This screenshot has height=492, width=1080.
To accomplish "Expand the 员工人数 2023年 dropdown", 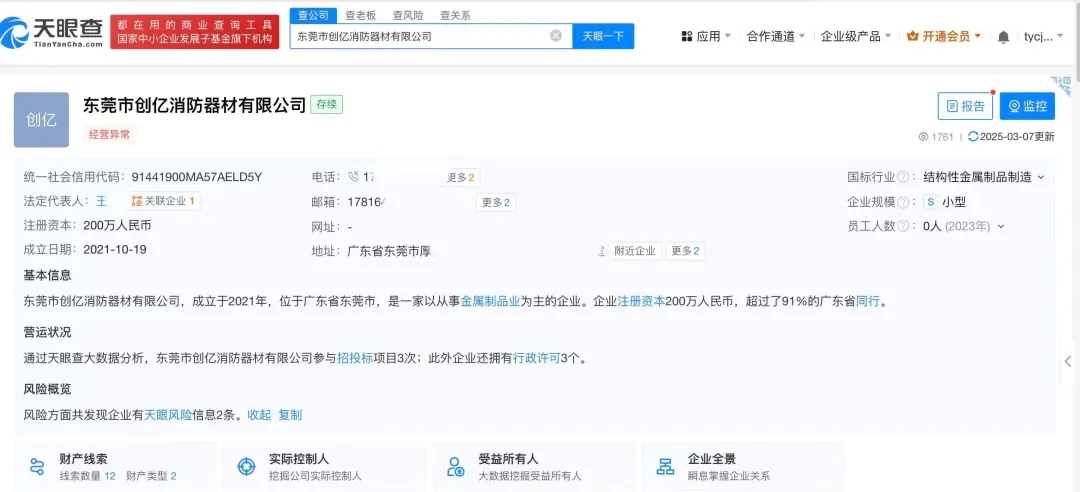I will tap(1001, 226).
